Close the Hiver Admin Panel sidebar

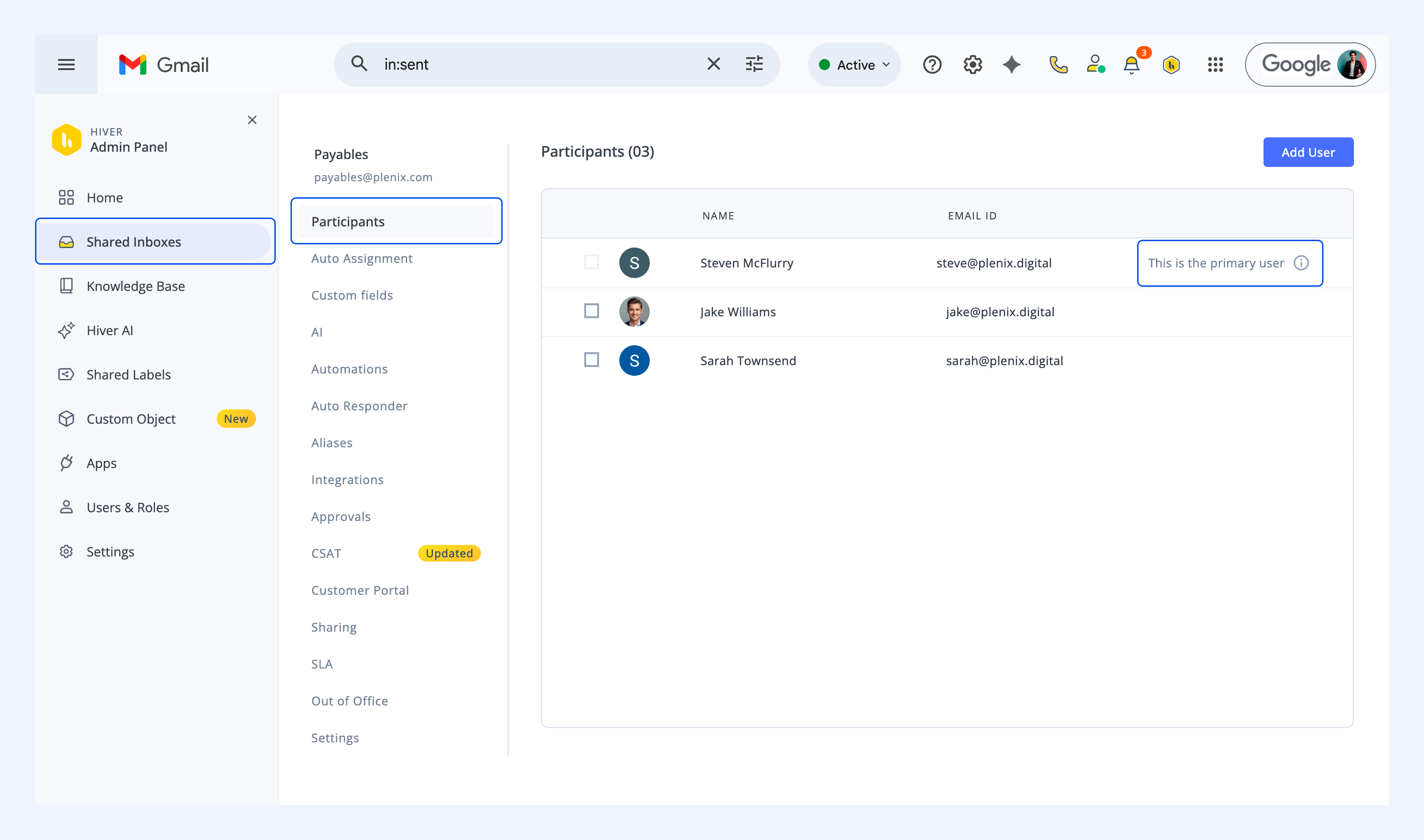(253, 120)
